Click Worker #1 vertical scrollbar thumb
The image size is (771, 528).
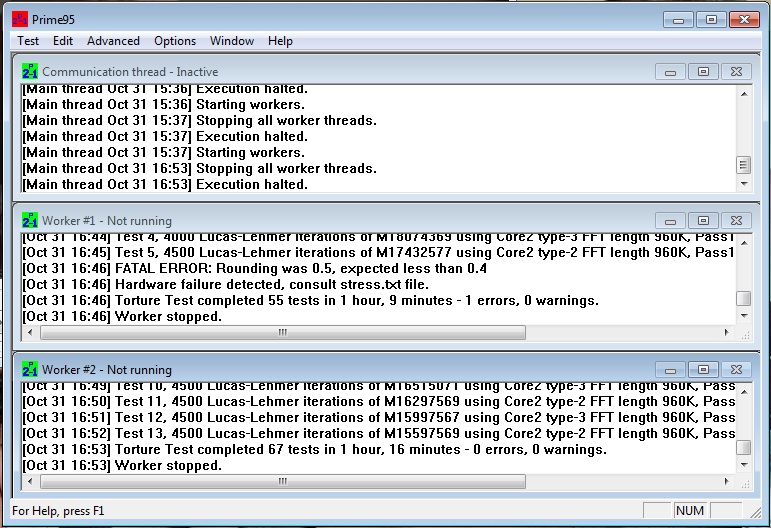(x=744, y=298)
